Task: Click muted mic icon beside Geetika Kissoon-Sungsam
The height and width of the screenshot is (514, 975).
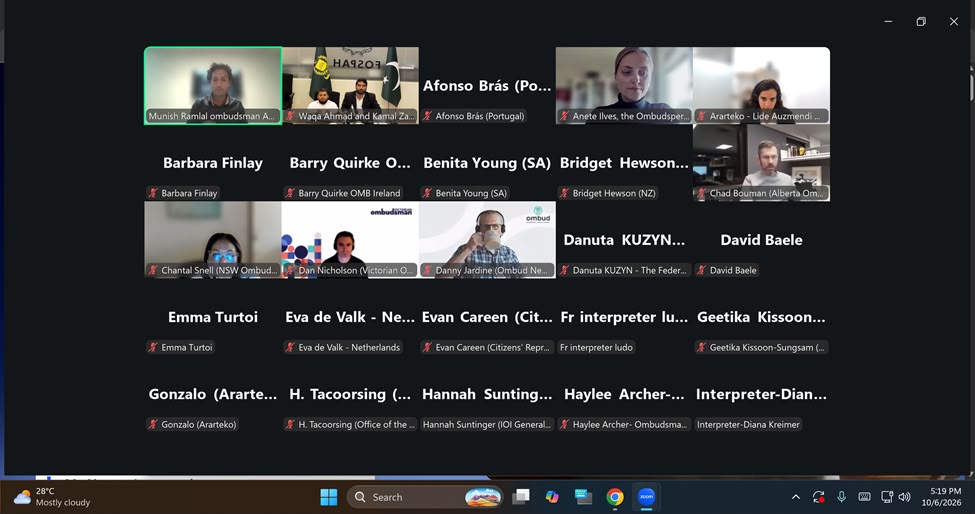Action: pos(701,347)
